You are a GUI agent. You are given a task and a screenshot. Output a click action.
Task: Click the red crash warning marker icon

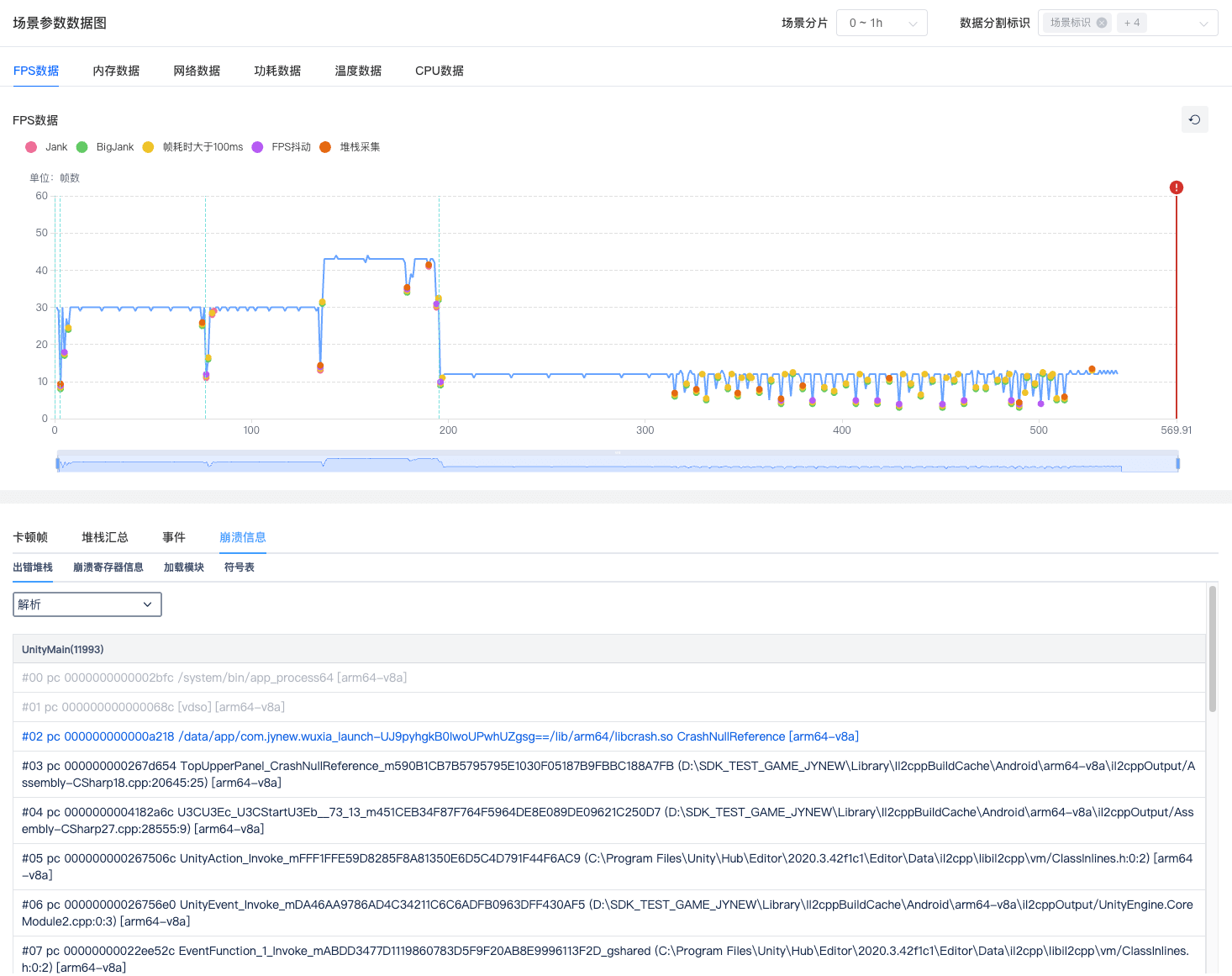(1177, 187)
